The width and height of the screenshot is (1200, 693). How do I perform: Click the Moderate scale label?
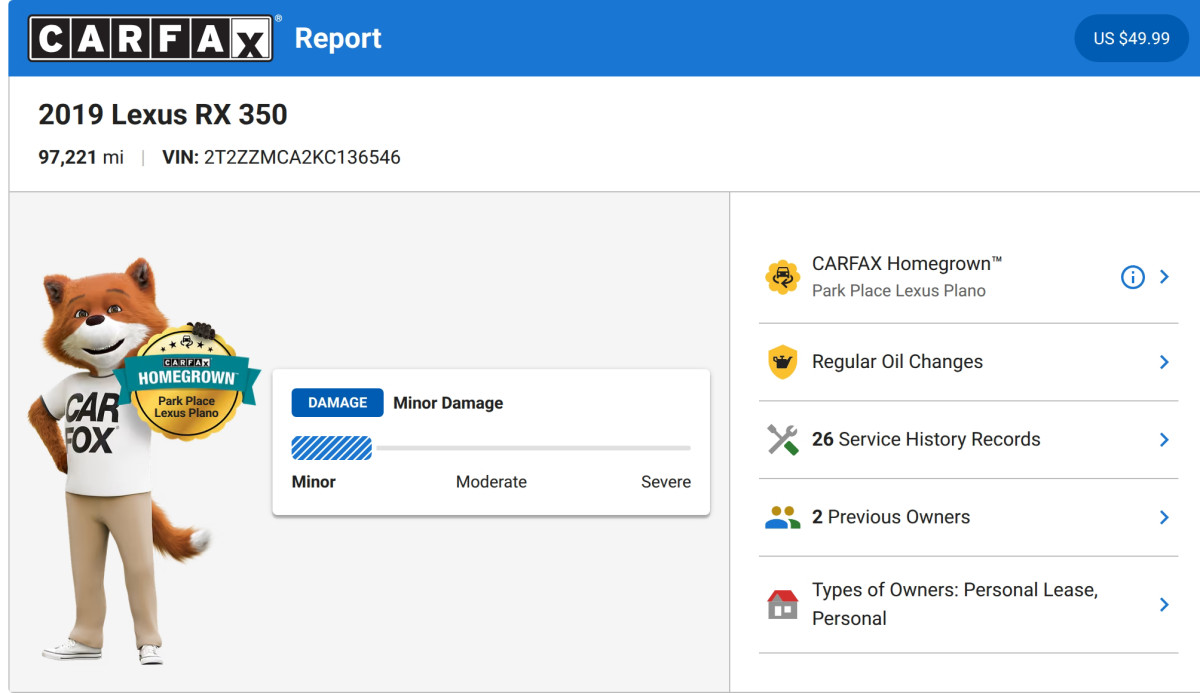click(x=491, y=482)
